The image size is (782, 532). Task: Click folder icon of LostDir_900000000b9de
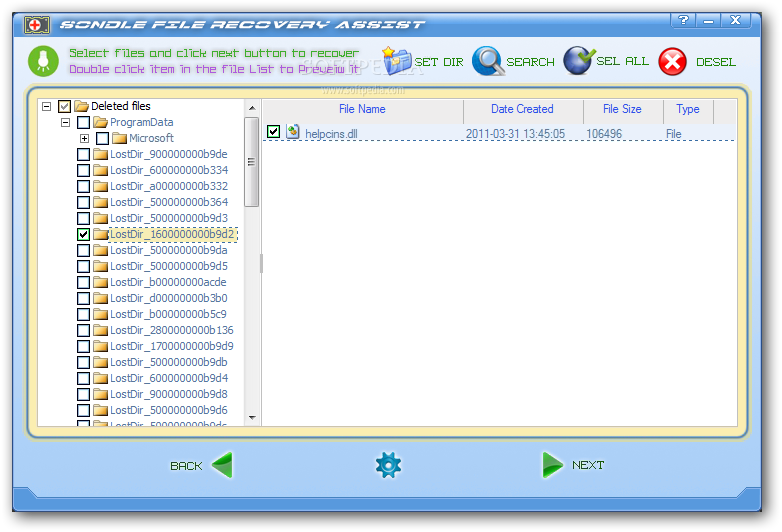100,154
